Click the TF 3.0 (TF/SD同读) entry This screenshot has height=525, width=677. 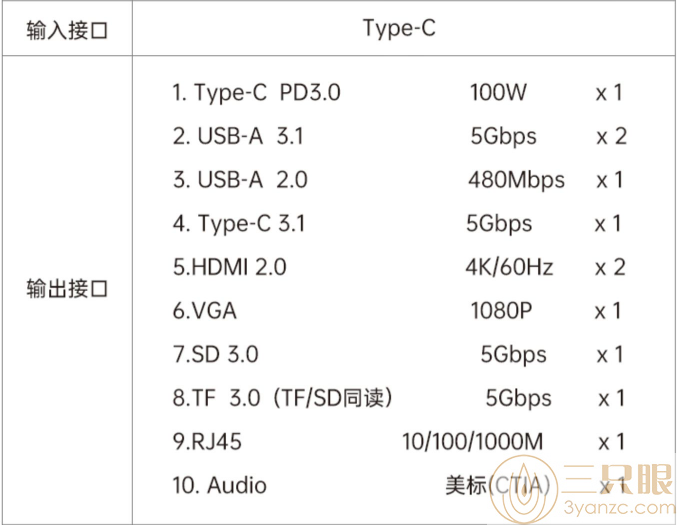pyautogui.click(x=283, y=398)
